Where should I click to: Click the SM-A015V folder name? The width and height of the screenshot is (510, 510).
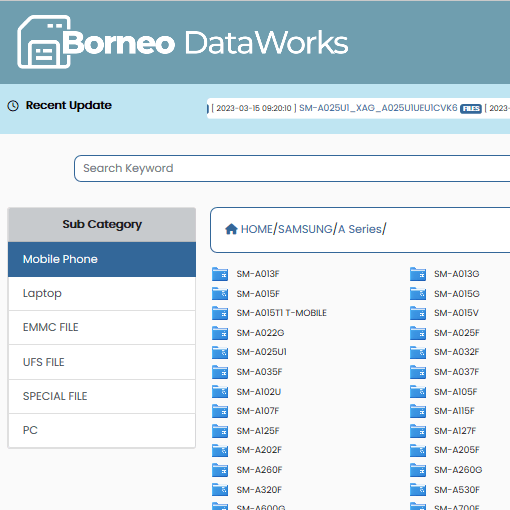point(456,313)
